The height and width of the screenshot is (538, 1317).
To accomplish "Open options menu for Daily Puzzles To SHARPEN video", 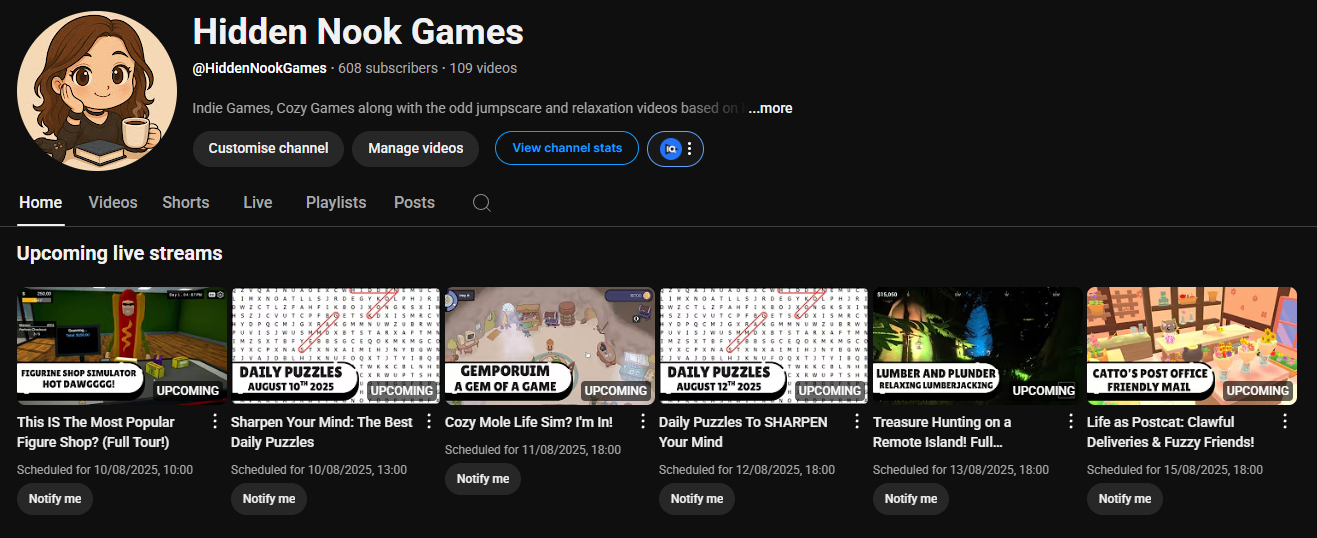I will [x=857, y=421].
